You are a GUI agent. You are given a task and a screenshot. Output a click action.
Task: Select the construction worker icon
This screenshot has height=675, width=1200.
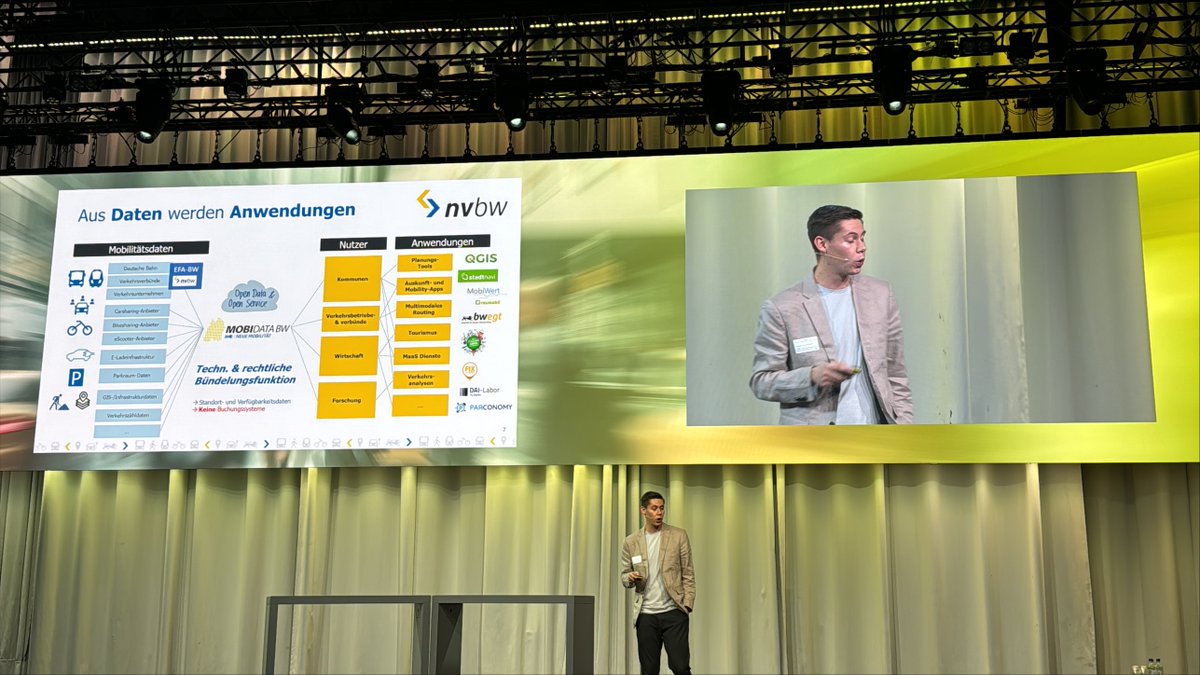[59, 403]
